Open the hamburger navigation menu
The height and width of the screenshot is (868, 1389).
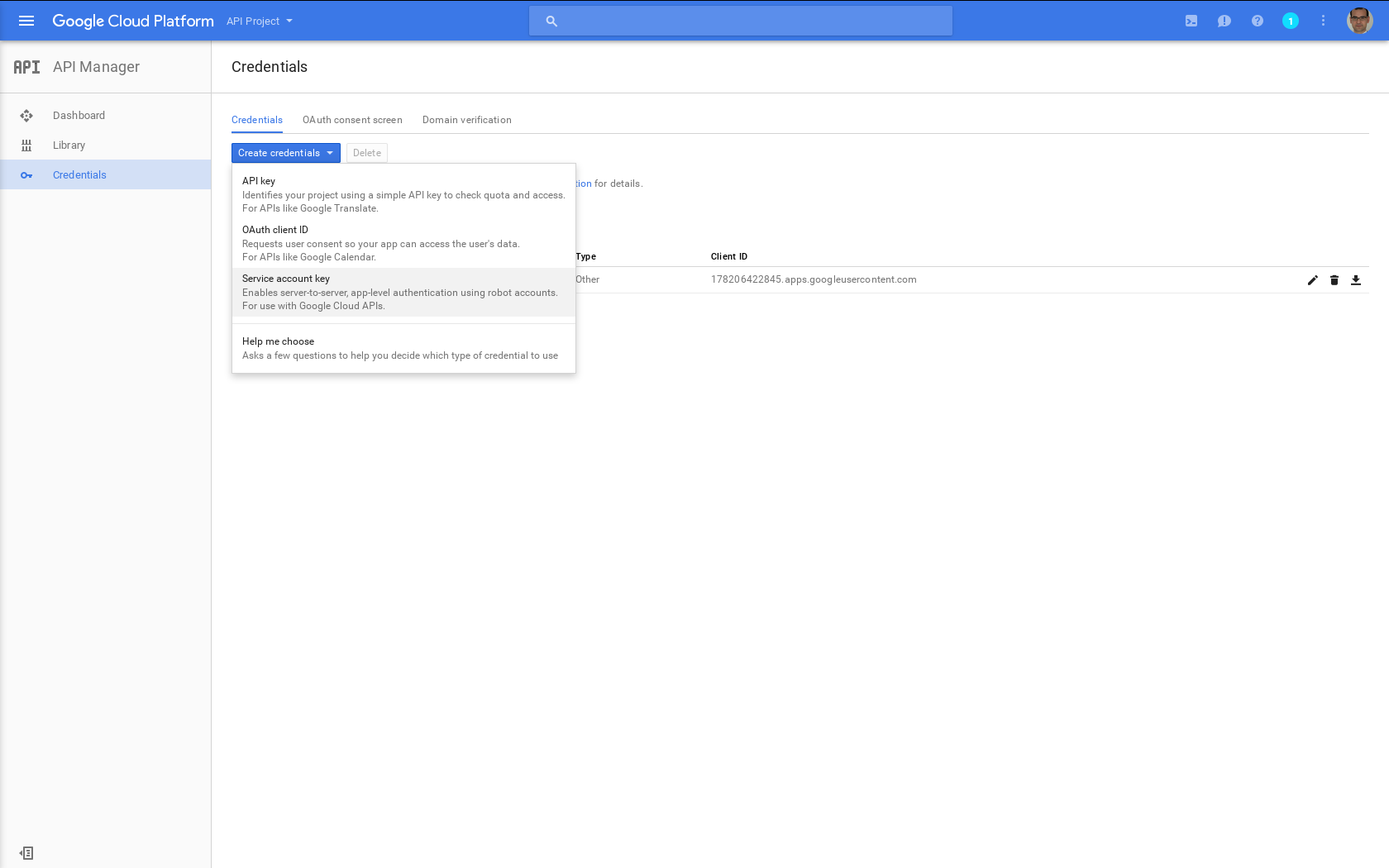tap(26, 21)
